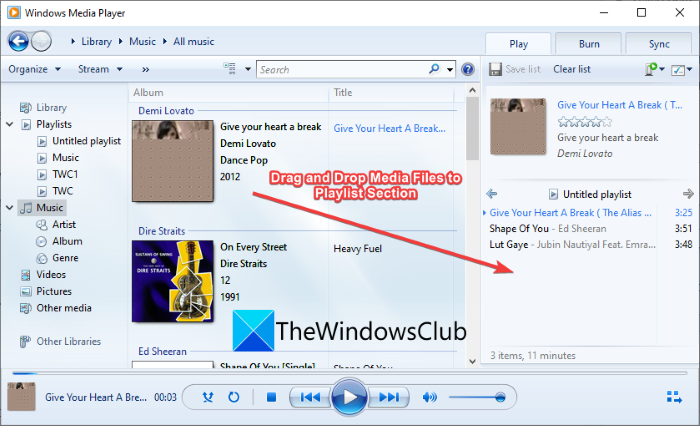Screen dimensions: 700x426
Task: Open the Pictures library item
Action: tap(54, 291)
